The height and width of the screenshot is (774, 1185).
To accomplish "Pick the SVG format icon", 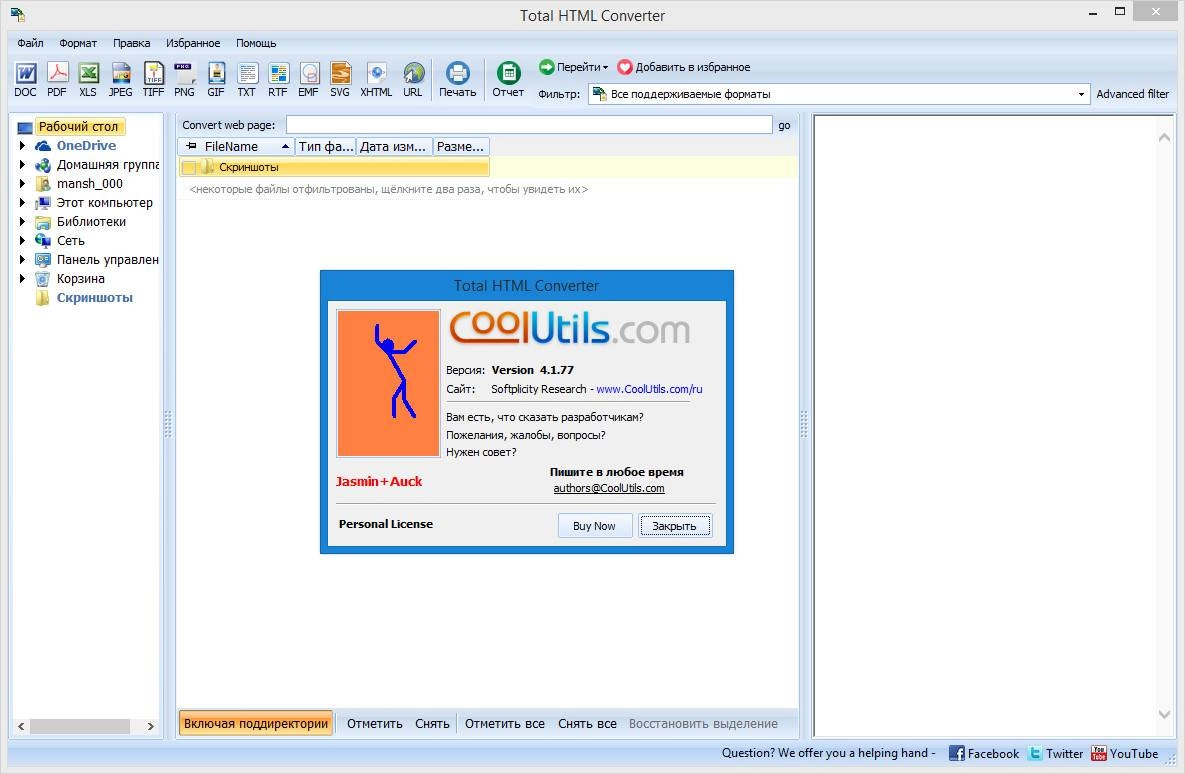I will click(x=340, y=79).
